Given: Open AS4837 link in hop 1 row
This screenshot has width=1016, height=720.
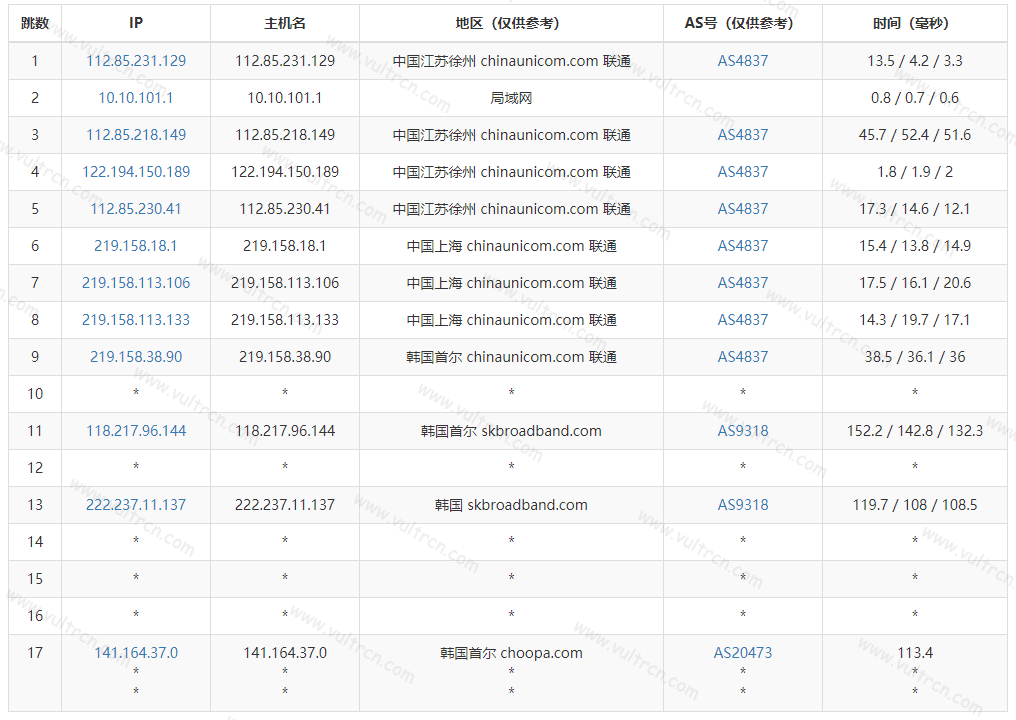Looking at the screenshot, I should (x=743, y=61).
